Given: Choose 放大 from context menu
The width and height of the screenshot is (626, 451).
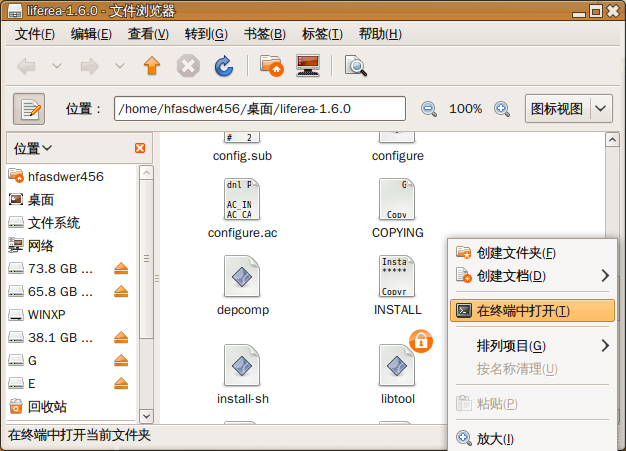Looking at the screenshot, I should [x=532, y=439].
